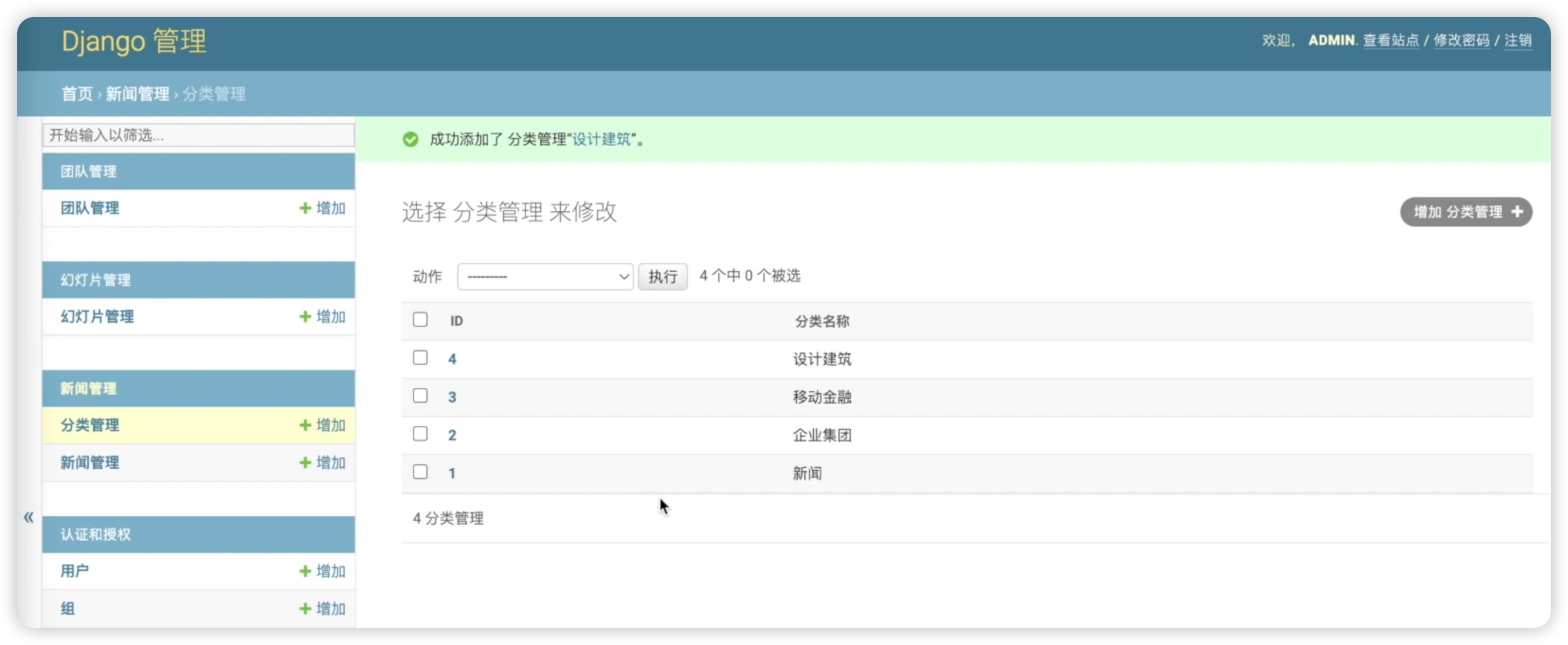Check the row checkbox for 新闻

[420, 472]
